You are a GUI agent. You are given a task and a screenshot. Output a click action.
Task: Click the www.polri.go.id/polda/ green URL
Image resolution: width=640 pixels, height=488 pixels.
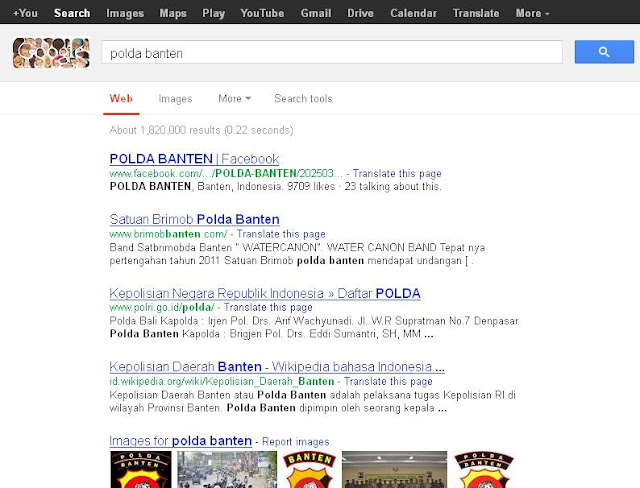click(x=162, y=307)
